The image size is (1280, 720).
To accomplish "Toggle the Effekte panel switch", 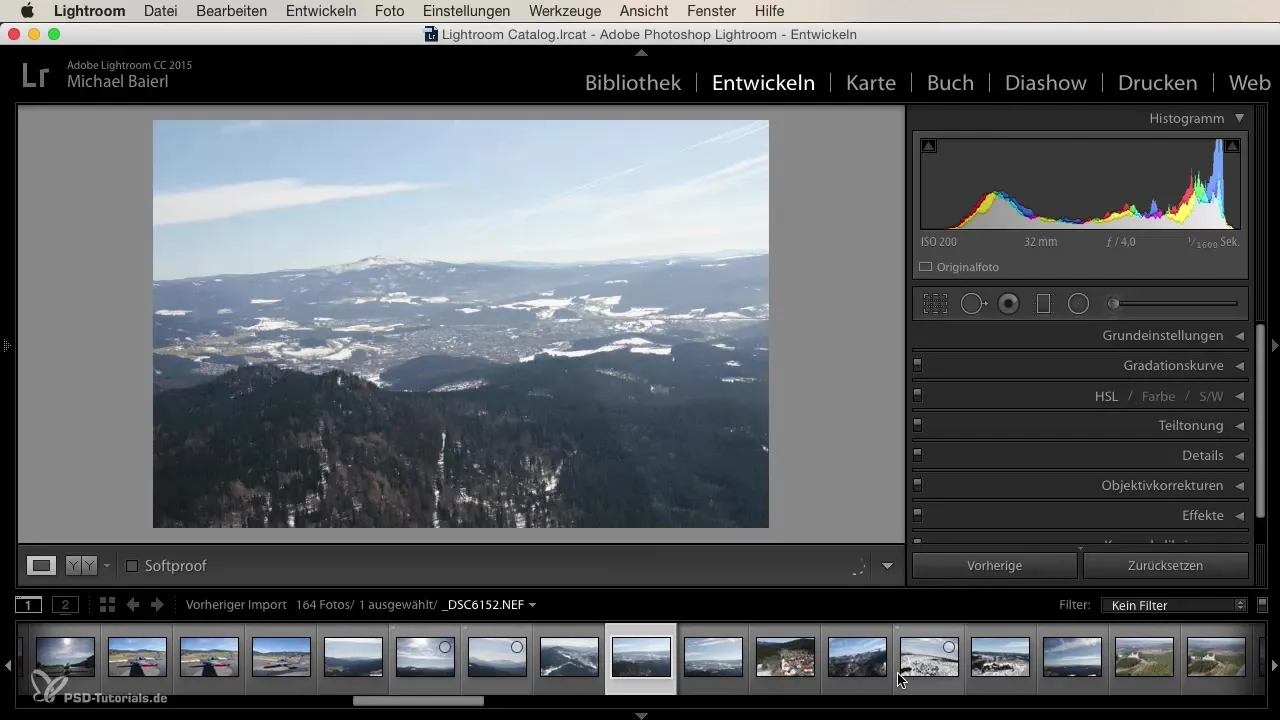I will click(917, 516).
